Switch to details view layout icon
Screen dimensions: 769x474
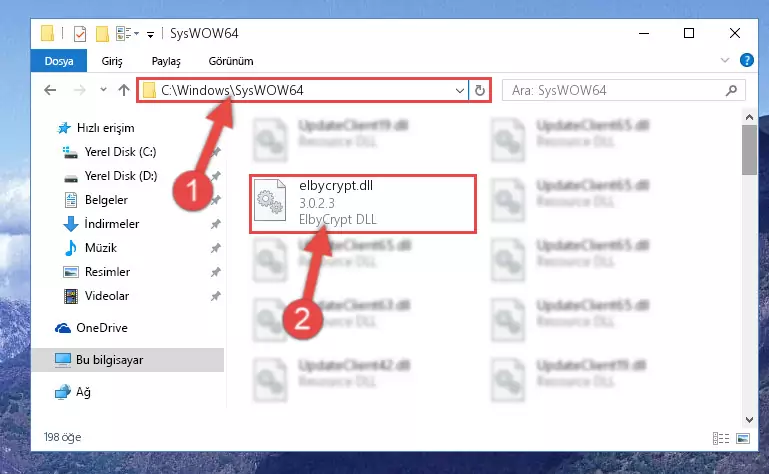(x=720, y=438)
